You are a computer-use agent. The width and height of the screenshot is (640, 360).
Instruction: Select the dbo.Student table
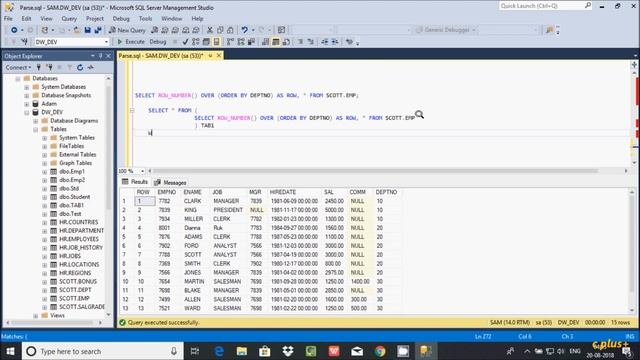74,197
